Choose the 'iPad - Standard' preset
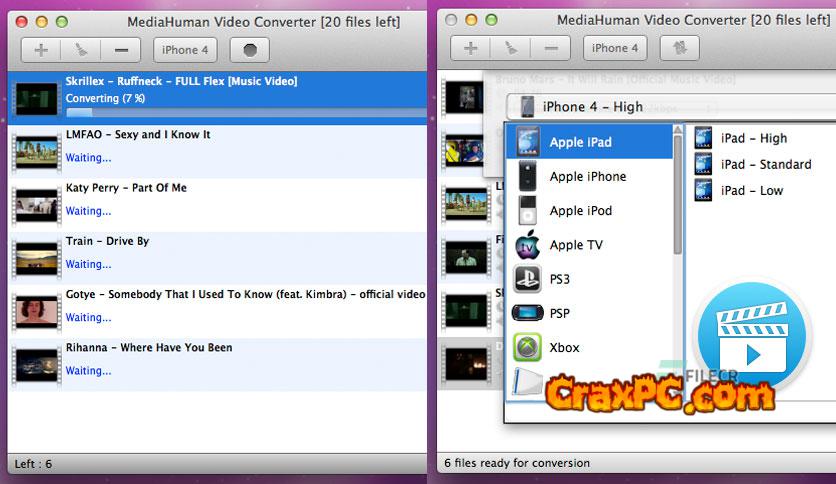Screen dimensions: 836x484 pos(765,164)
